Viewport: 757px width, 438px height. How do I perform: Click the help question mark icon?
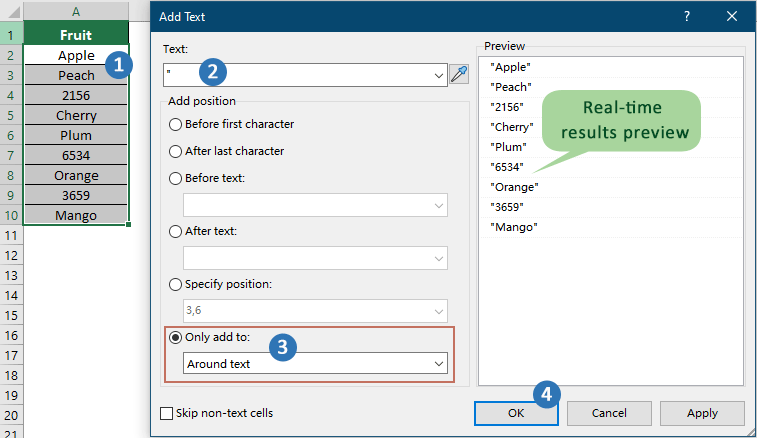tap(687, 17)
